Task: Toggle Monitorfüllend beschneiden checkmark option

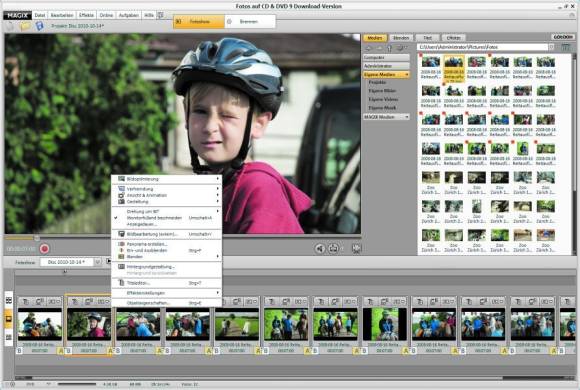Action: click(166, 218)
